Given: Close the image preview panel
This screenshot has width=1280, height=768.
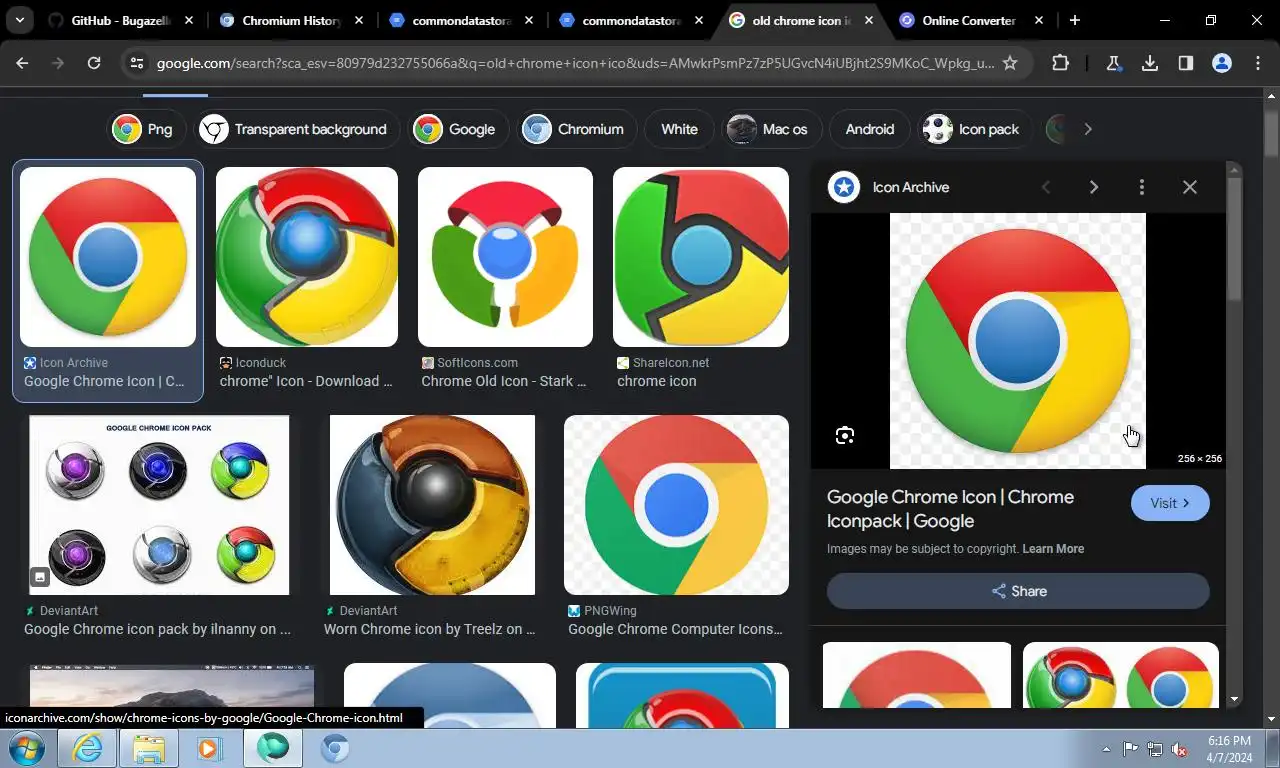Looking at the screenshot, I should pos(1189,187).
